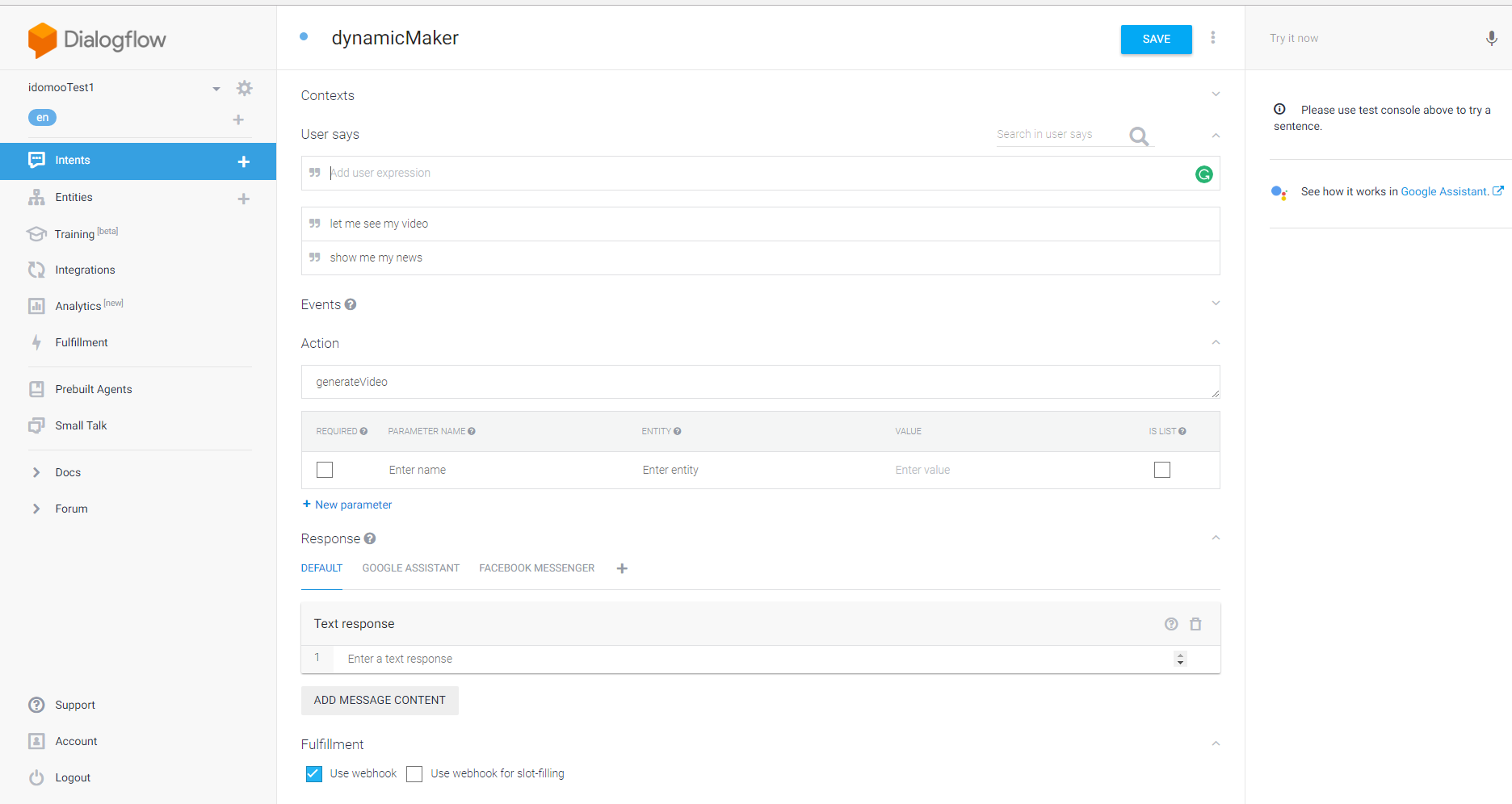The width and height of the screenshot is (1512, 804).
Task: Open Text response help icon
Action: click(1171, 624)
